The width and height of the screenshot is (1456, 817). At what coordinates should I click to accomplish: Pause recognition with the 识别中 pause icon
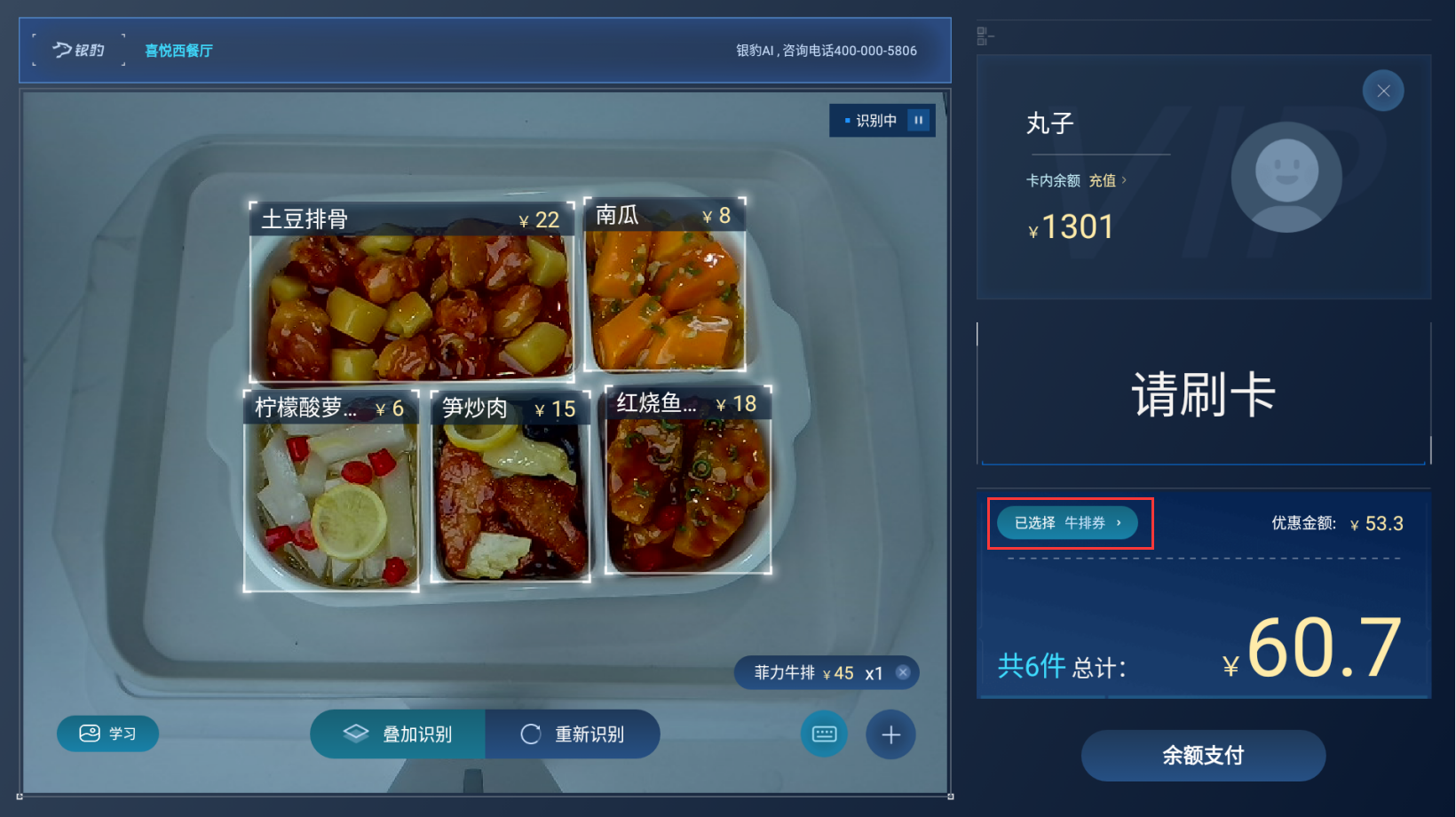click(919, 120)
